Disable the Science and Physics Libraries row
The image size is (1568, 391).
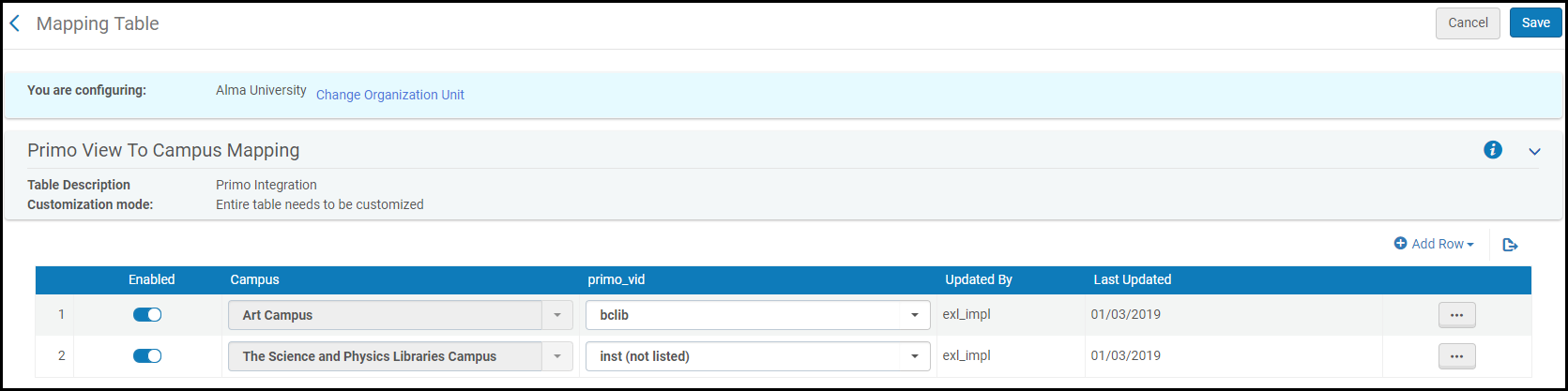coord(147,356)
